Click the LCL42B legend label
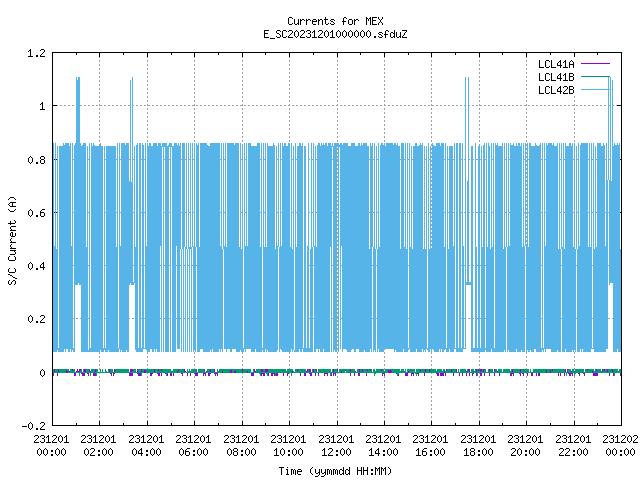Viewport: 640px width, 480px height. (556, 90)
